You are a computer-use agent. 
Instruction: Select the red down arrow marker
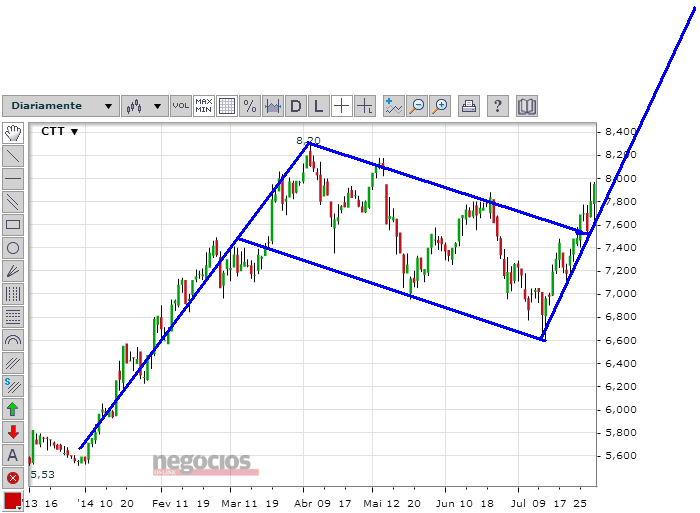13,432
